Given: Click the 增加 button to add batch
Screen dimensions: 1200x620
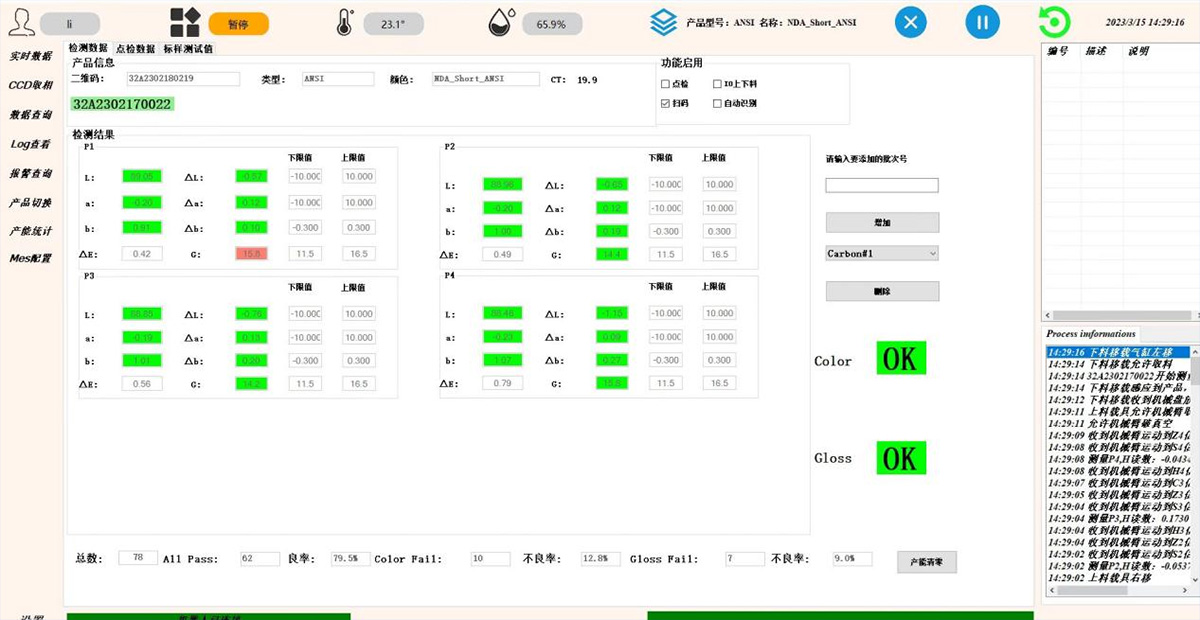Looking at the screenshot, I should tap(882, 222).
